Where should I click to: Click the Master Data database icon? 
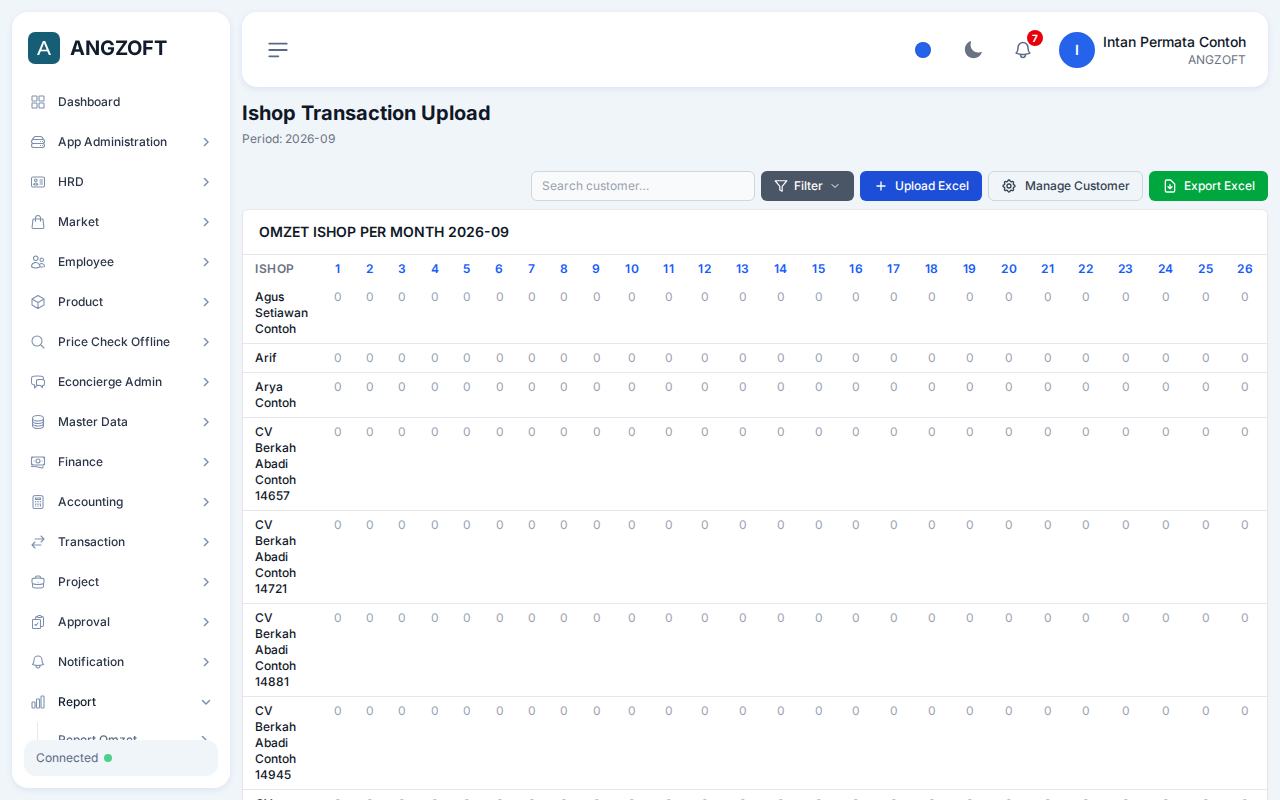(x=38, y=422)
